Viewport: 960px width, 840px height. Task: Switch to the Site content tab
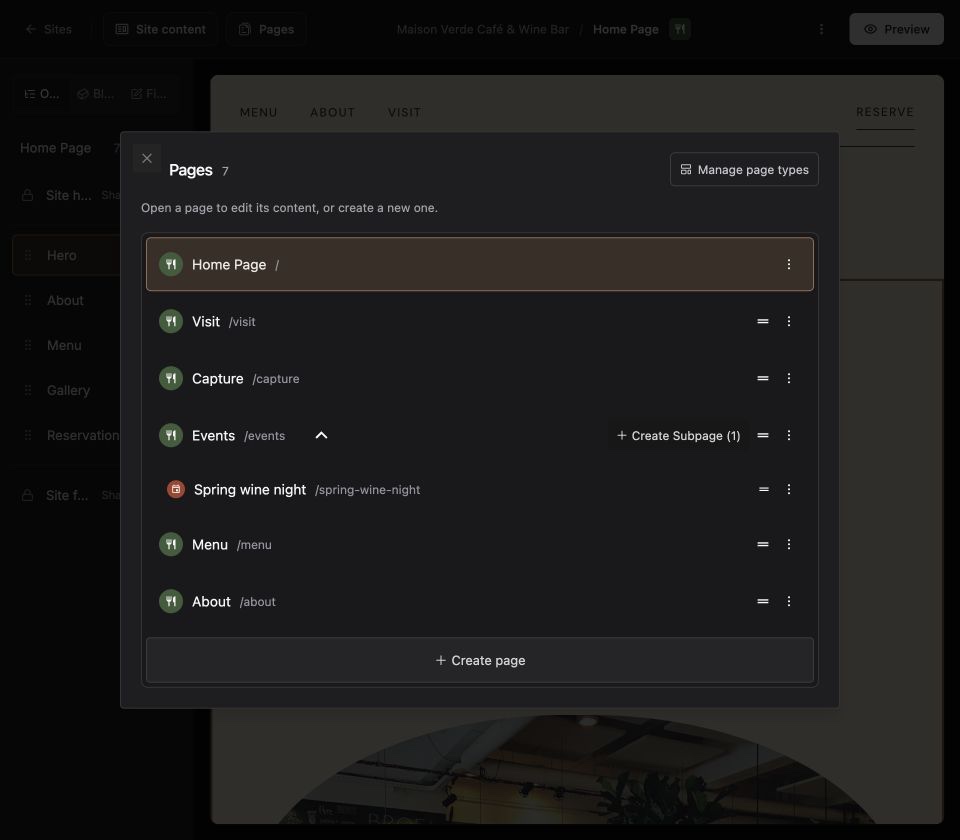click(x=161, y=29)
